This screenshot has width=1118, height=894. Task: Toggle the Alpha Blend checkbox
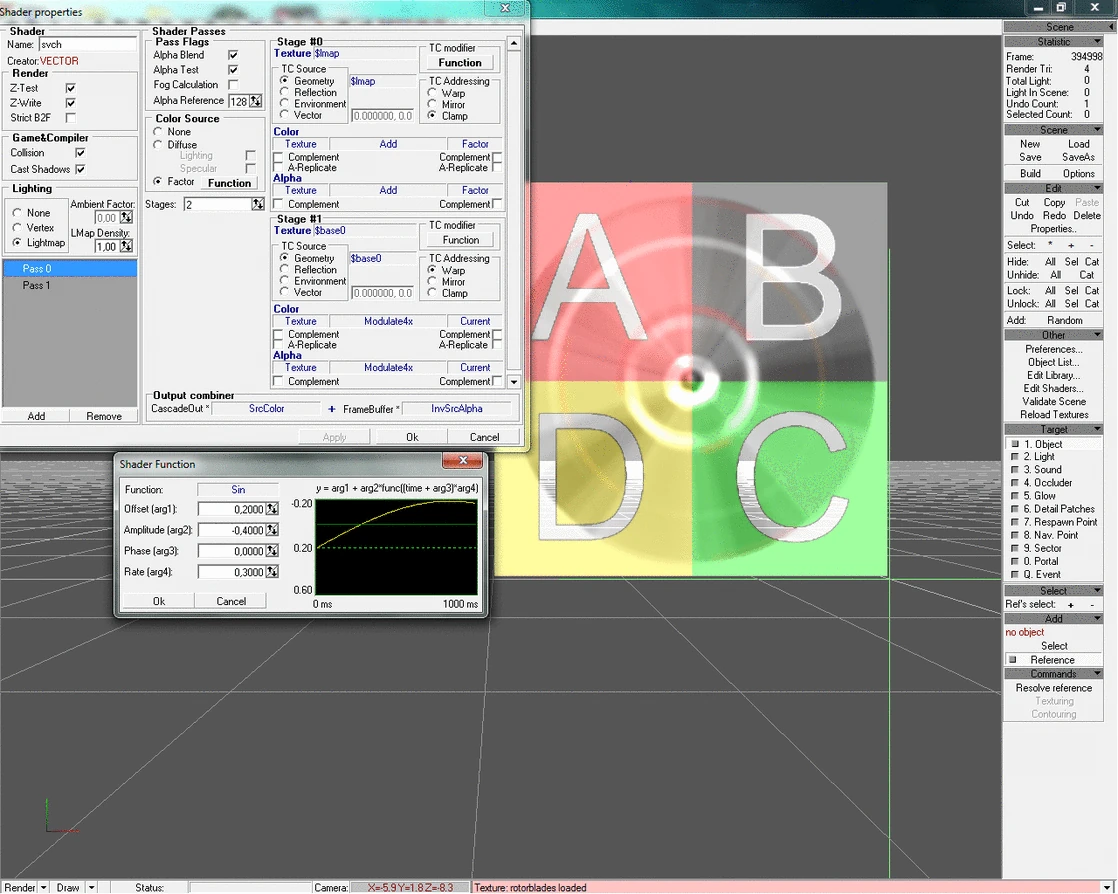233,55
